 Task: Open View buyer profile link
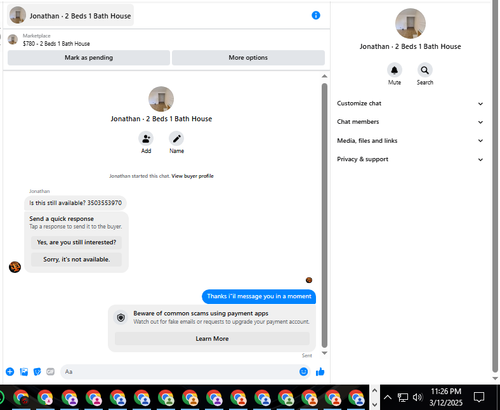[x=192, y=176]
